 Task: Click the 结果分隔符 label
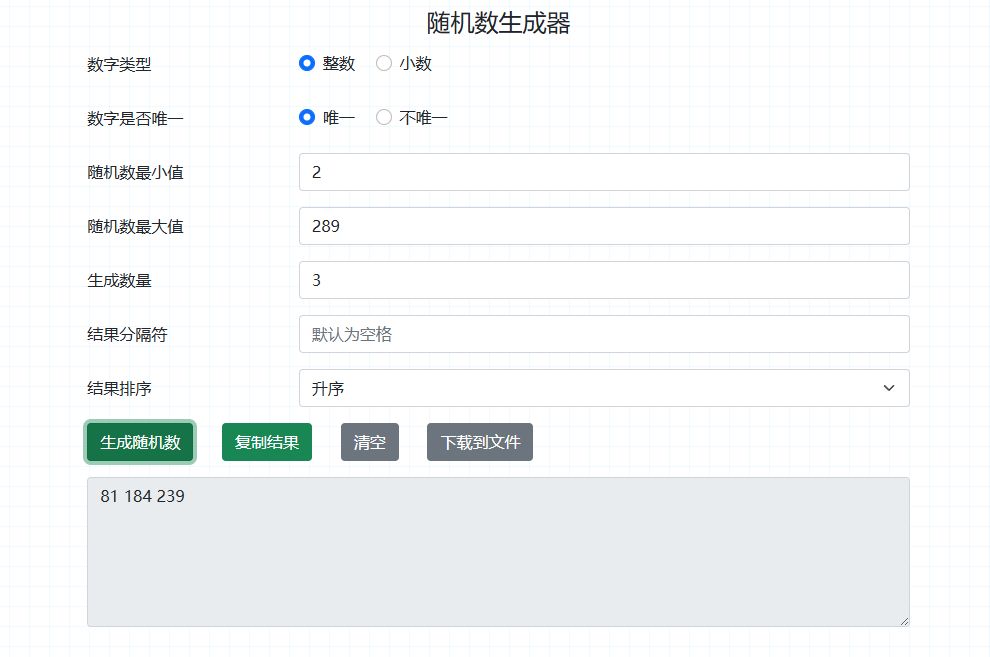(128, 334)
